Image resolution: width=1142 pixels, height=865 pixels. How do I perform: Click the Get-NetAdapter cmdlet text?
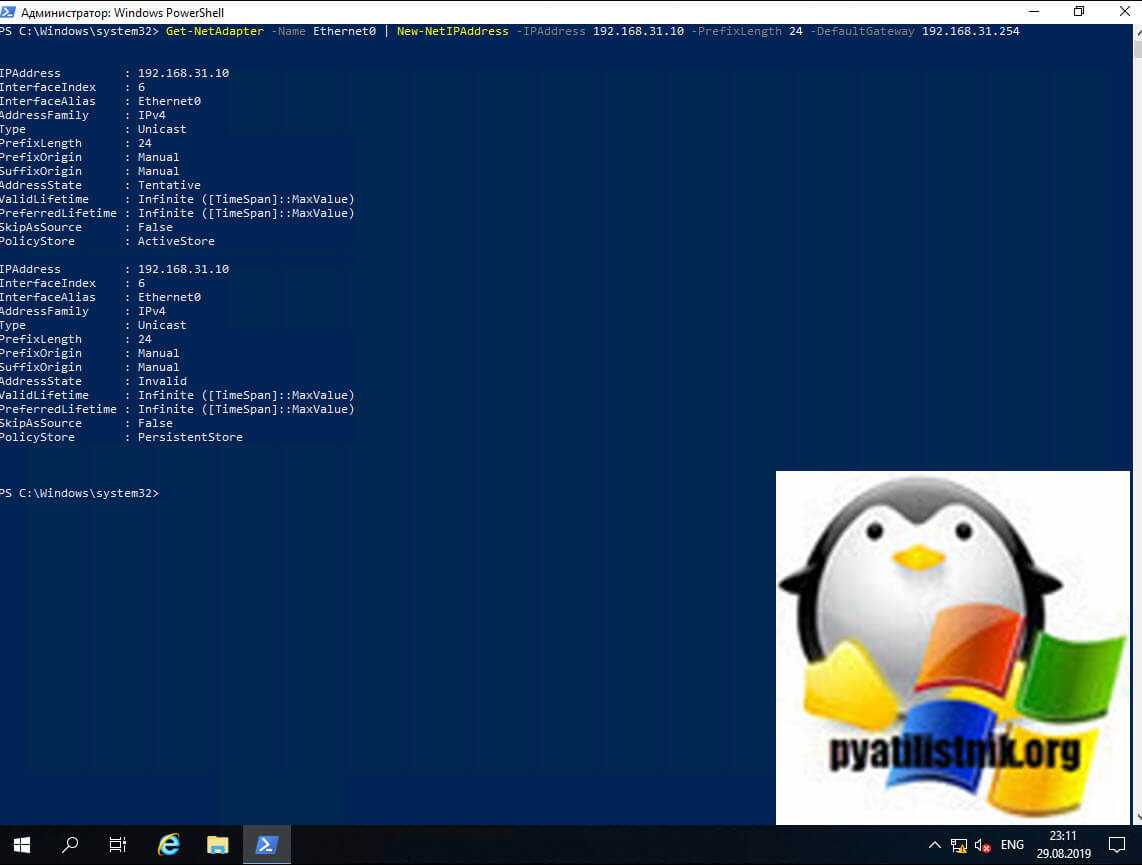tap(215, 31)
